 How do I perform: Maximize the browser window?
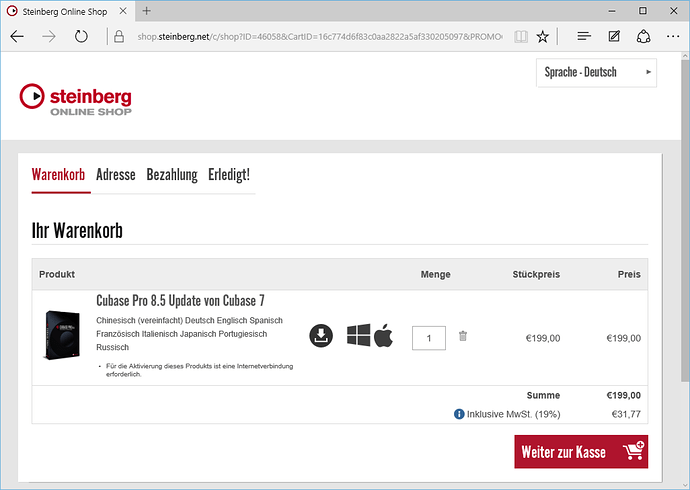pos(643,11)
